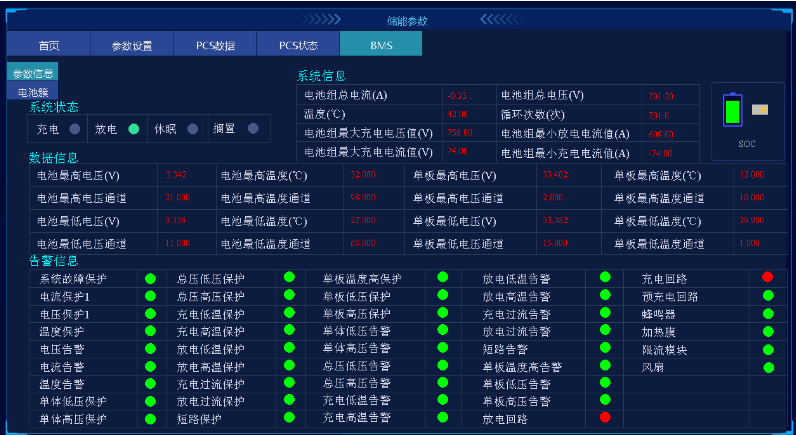The image size is (796, 435).
Task: Click the 蜂鸣器 status indicator light
Action: click(x=768, y=313)
